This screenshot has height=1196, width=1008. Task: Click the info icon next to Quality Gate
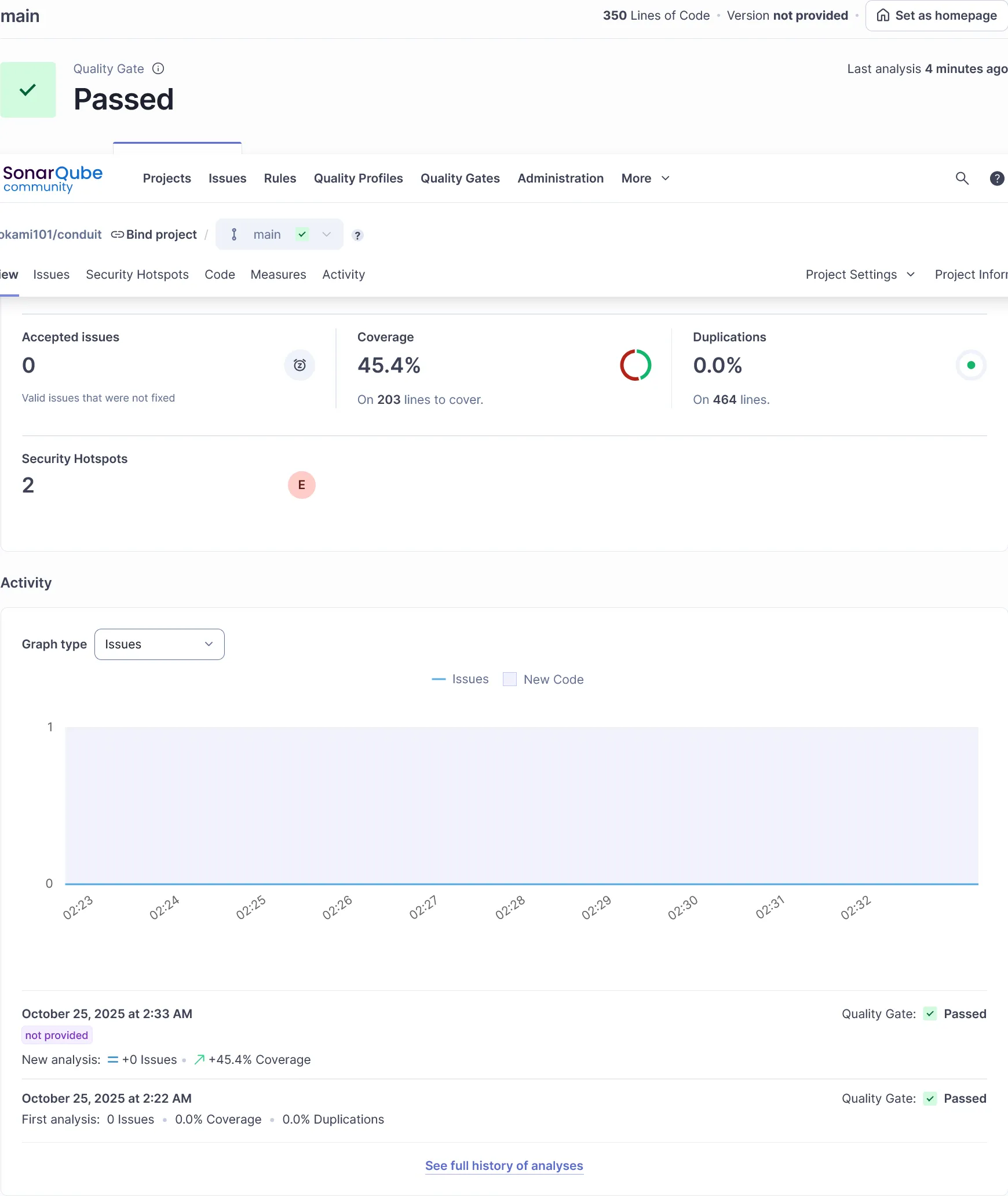pos(158,68)
